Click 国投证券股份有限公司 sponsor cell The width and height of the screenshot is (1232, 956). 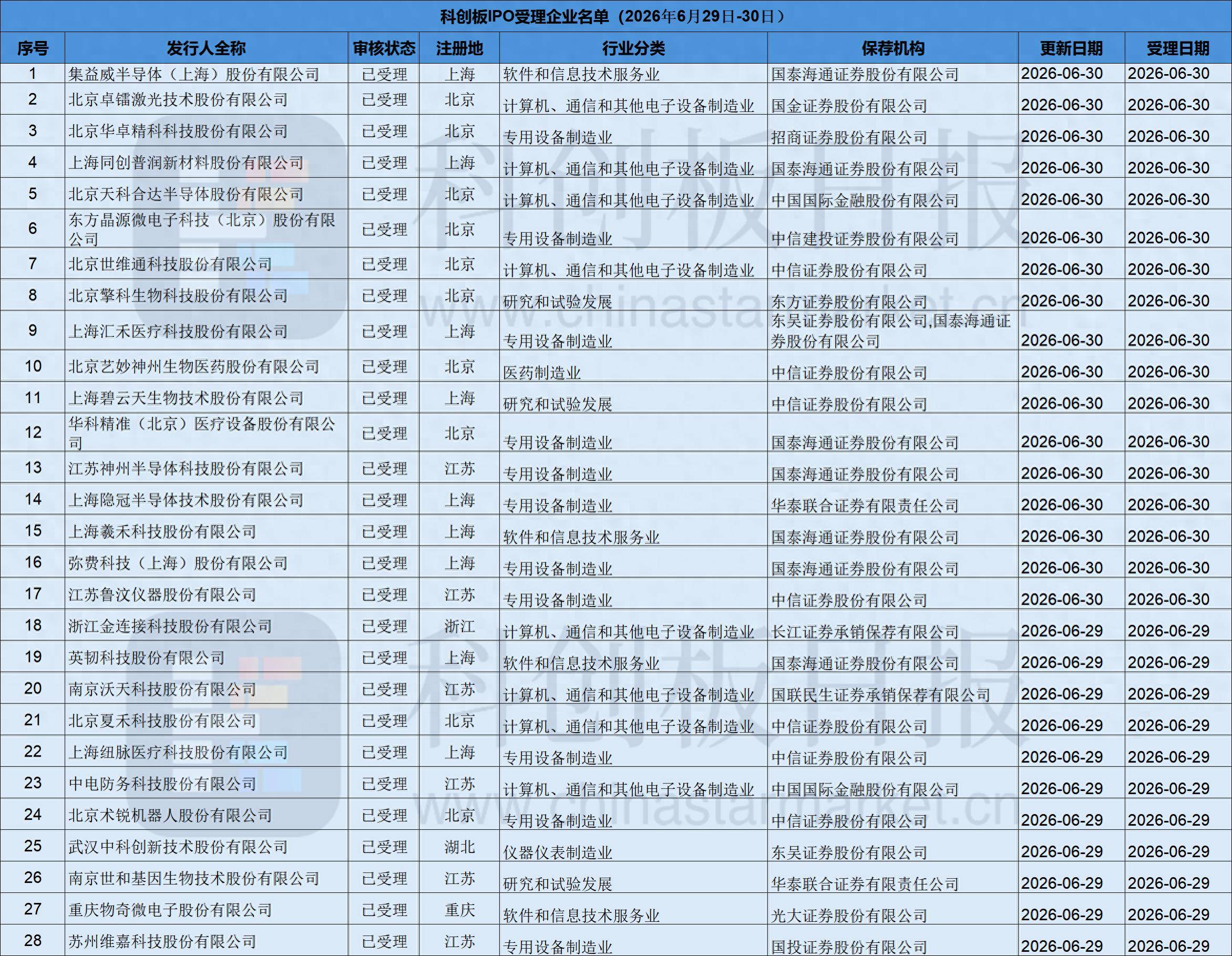892,941
